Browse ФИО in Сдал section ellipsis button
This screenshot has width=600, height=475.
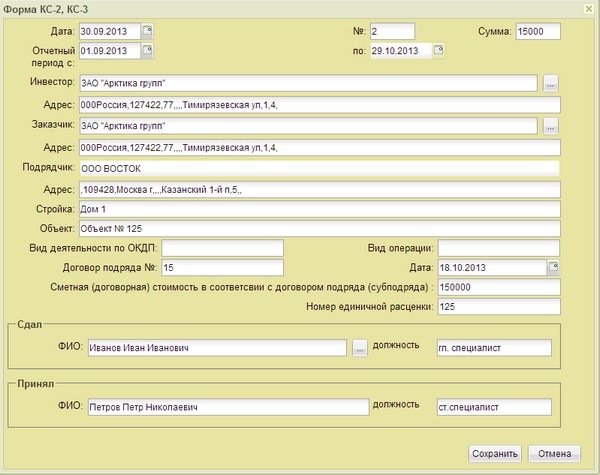[360, 348]
